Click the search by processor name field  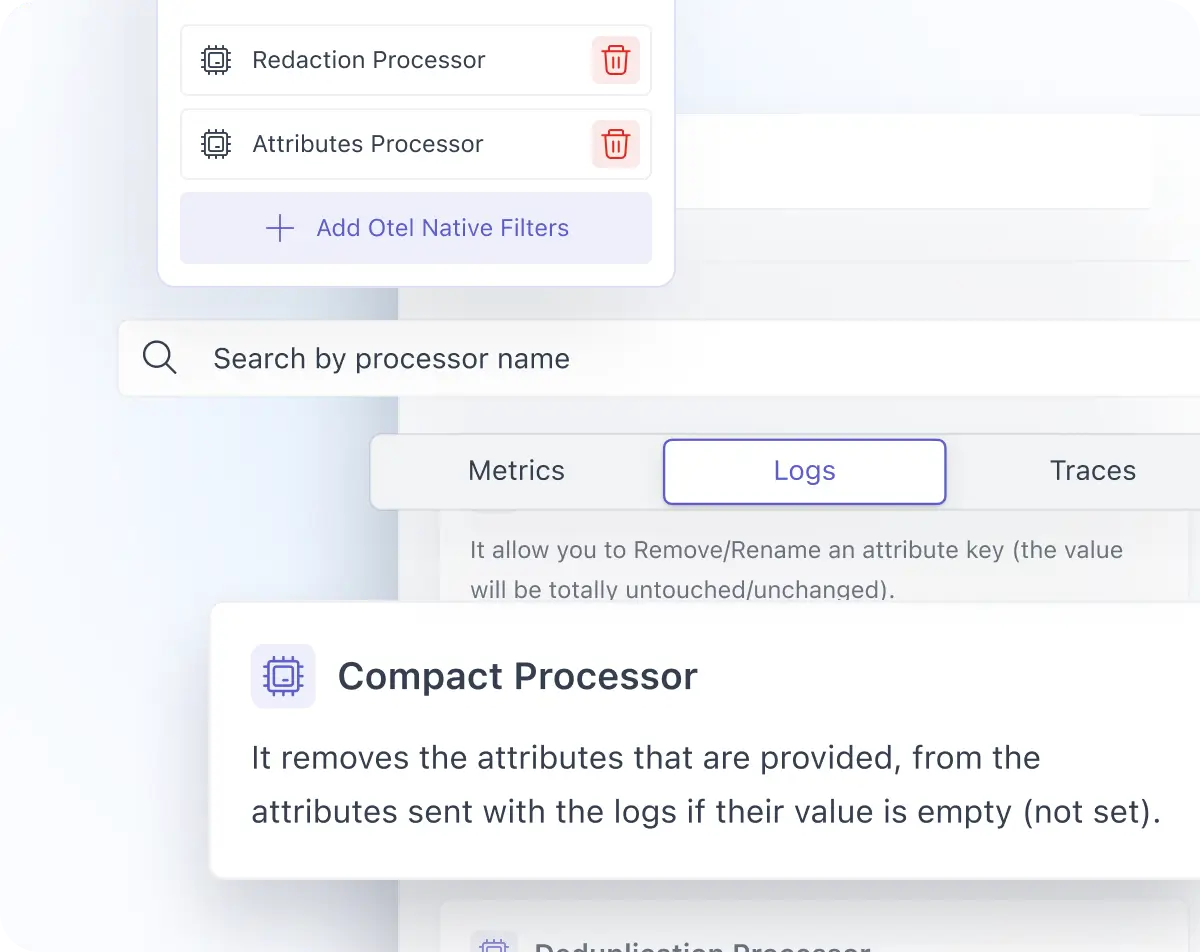click(391, 357)
